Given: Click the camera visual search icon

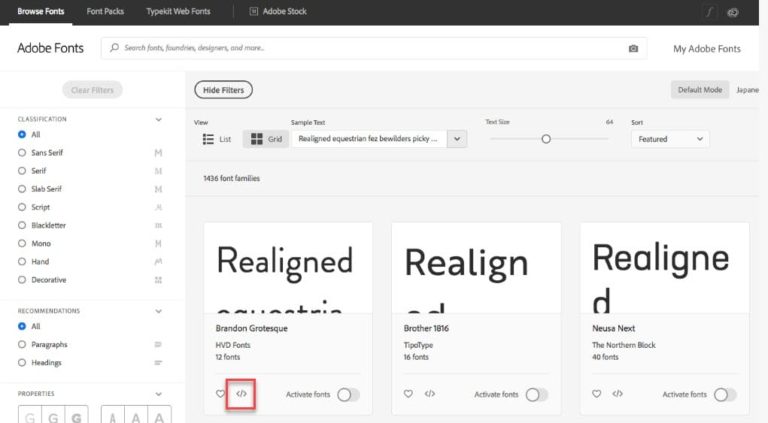Looking at the screenshot, I should [x=633, y=48].
